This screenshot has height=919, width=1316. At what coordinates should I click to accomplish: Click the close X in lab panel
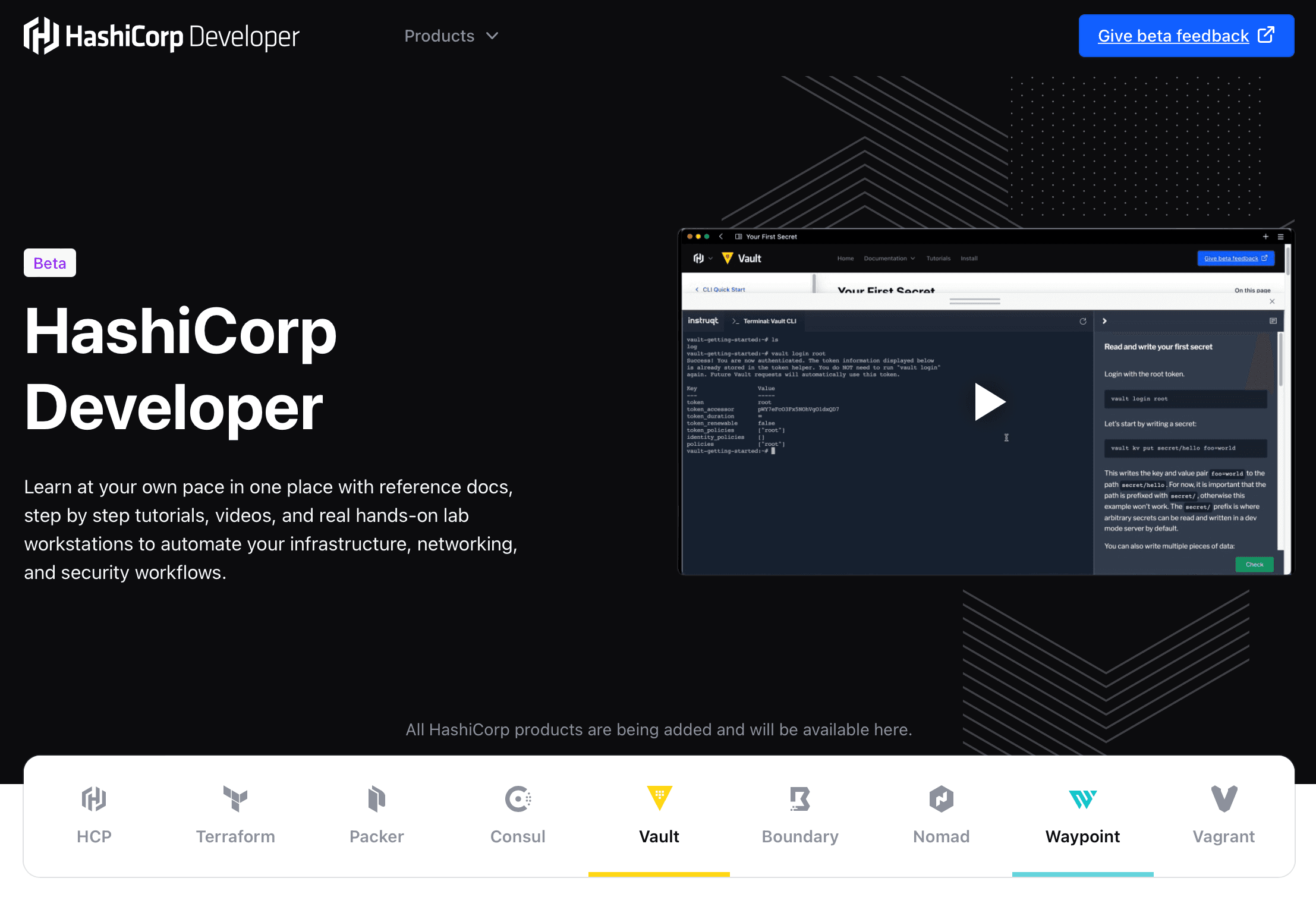[x=1272, y=301]
